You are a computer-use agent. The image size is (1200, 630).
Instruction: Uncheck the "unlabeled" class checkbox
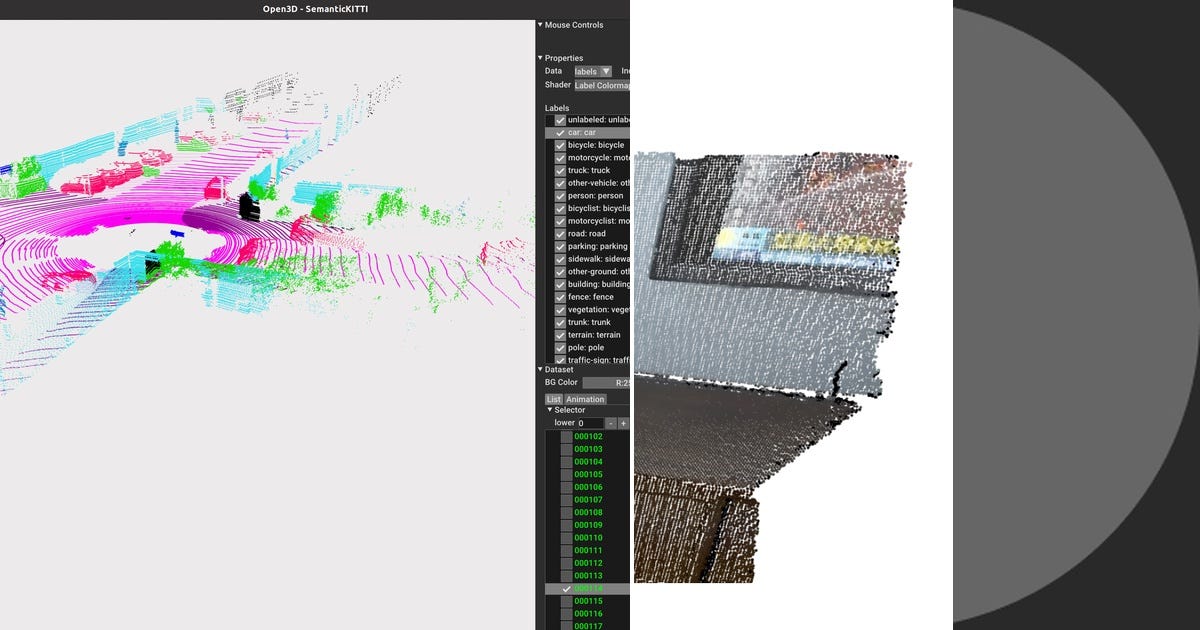point(560,118)
